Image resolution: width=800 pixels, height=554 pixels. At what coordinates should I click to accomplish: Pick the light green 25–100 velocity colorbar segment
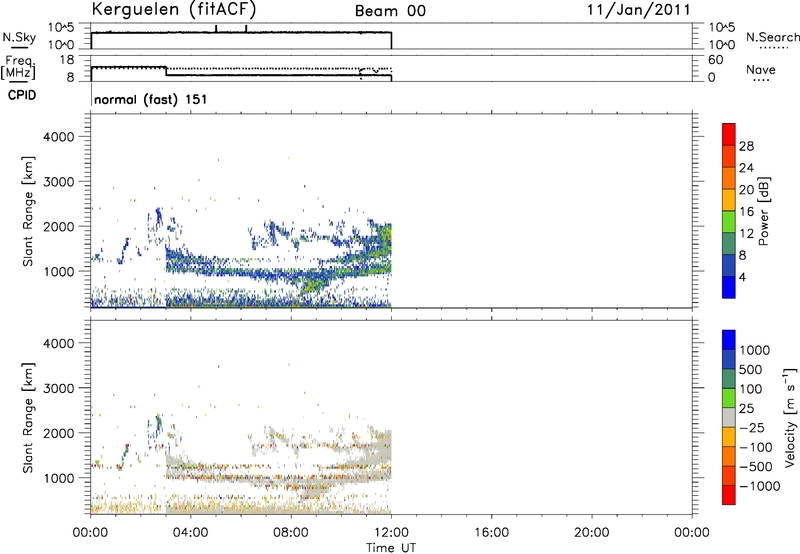tap(729, 398)
